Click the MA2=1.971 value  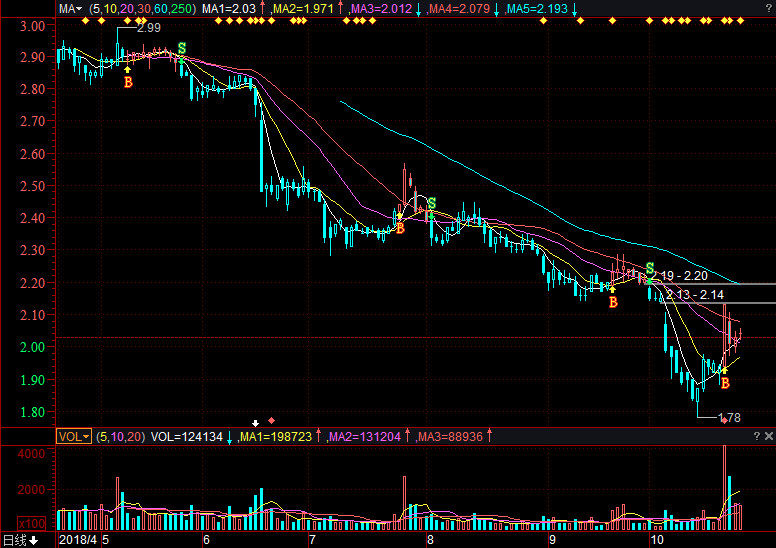(302, 8)
